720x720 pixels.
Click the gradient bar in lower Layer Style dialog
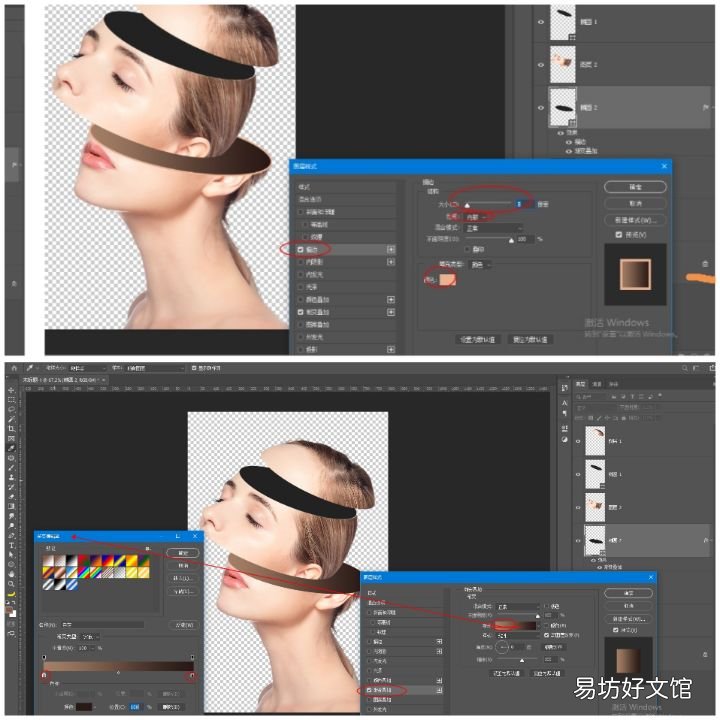pyautogui.click(x=515, y=625)
